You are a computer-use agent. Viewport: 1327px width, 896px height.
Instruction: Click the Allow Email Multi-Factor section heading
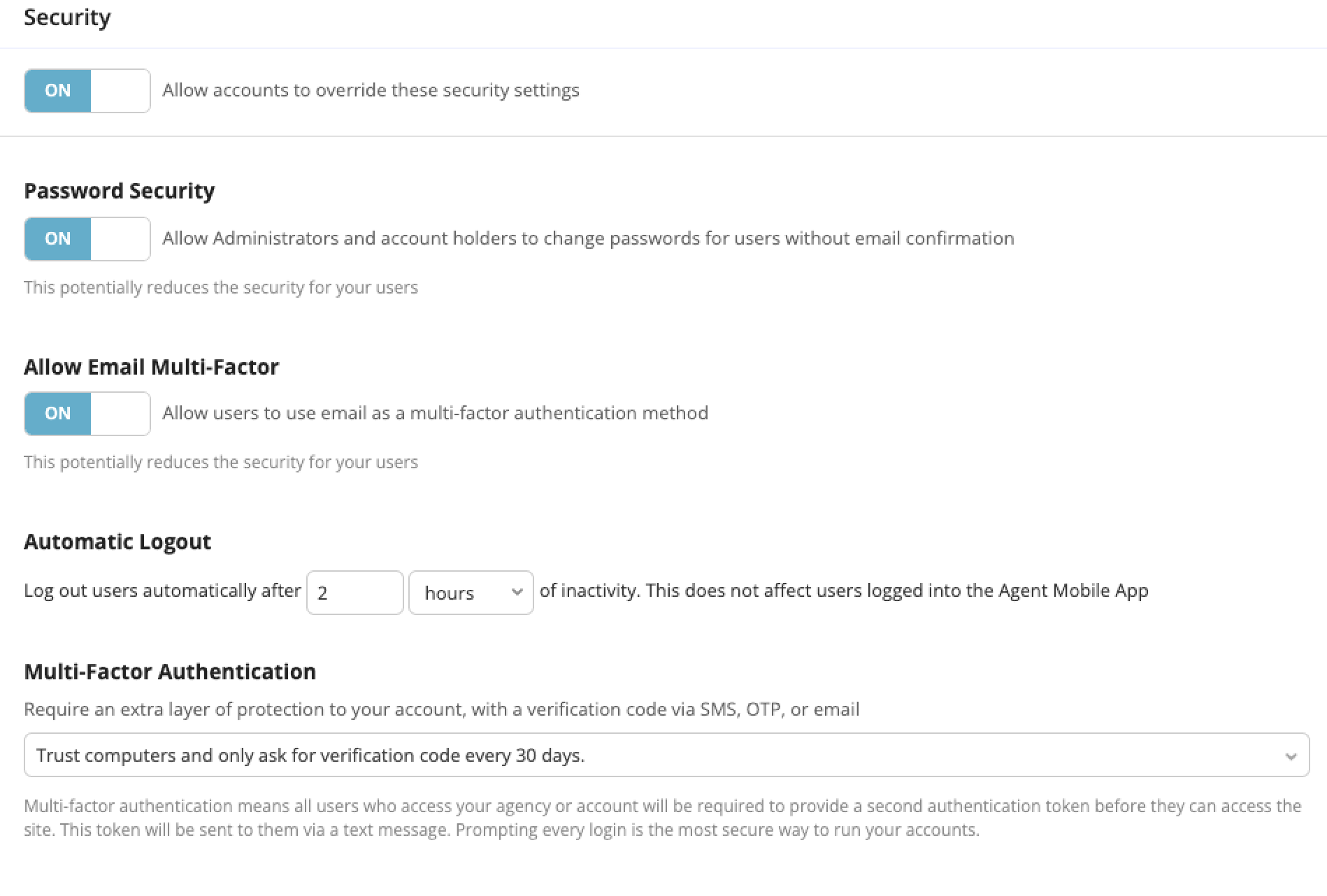[151, 367]
